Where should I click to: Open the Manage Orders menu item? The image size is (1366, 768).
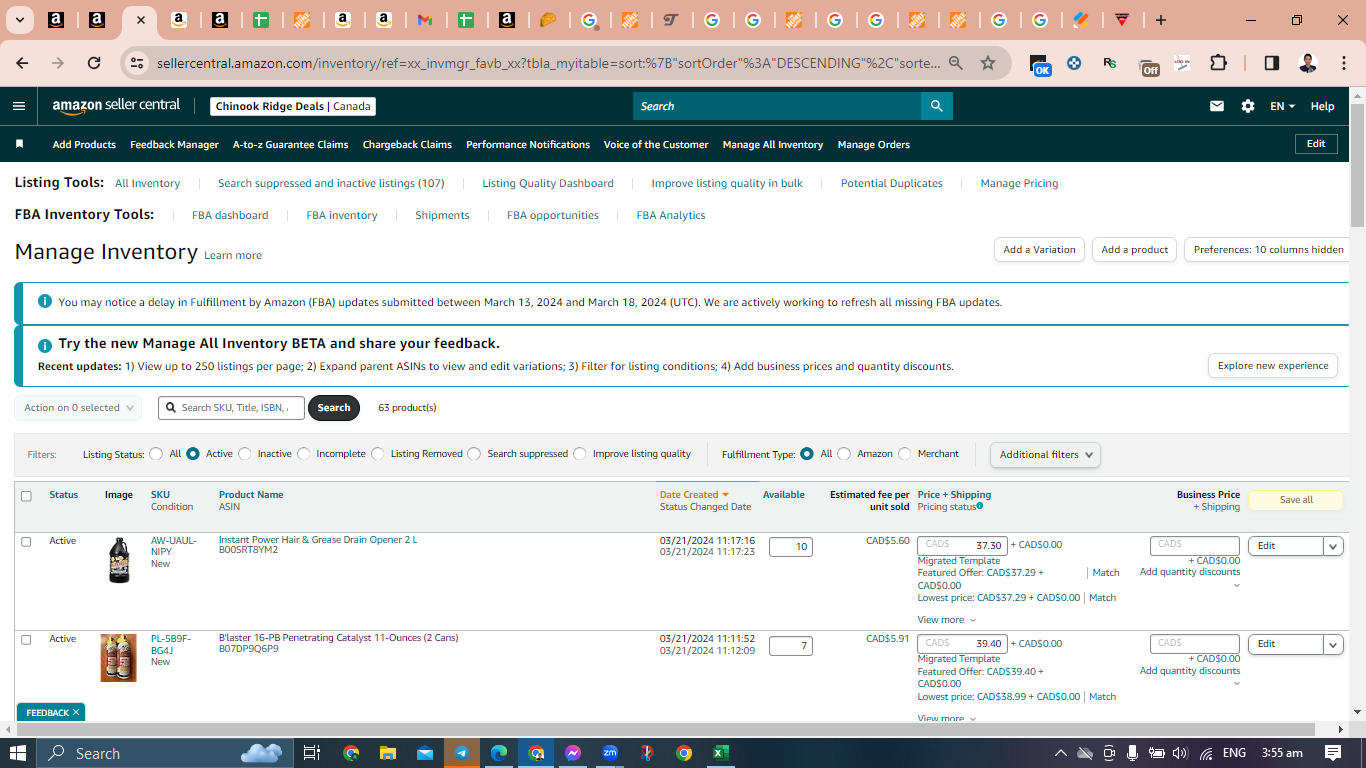[x=874, y=145]
